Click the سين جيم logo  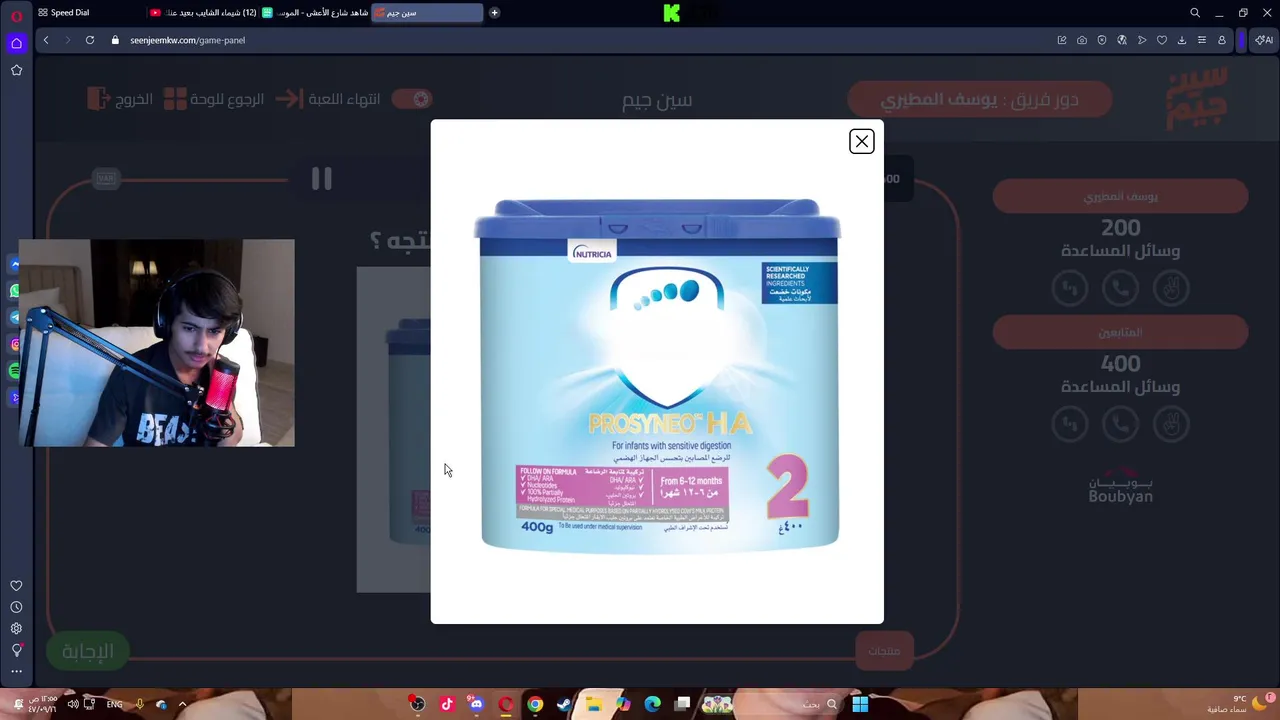[x=1197, y=98]
